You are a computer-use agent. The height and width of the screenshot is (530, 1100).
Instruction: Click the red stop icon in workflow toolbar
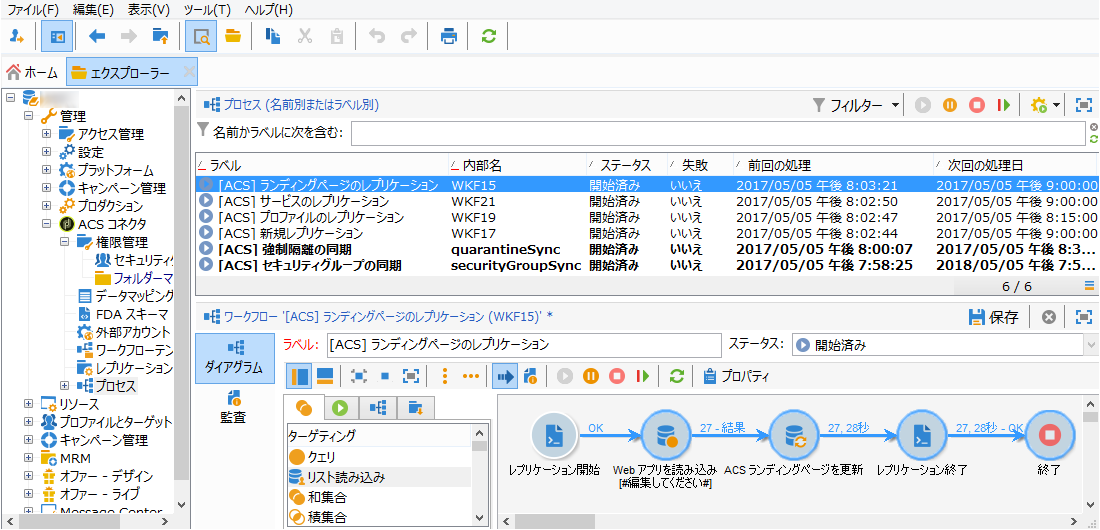tap(617, 376)
